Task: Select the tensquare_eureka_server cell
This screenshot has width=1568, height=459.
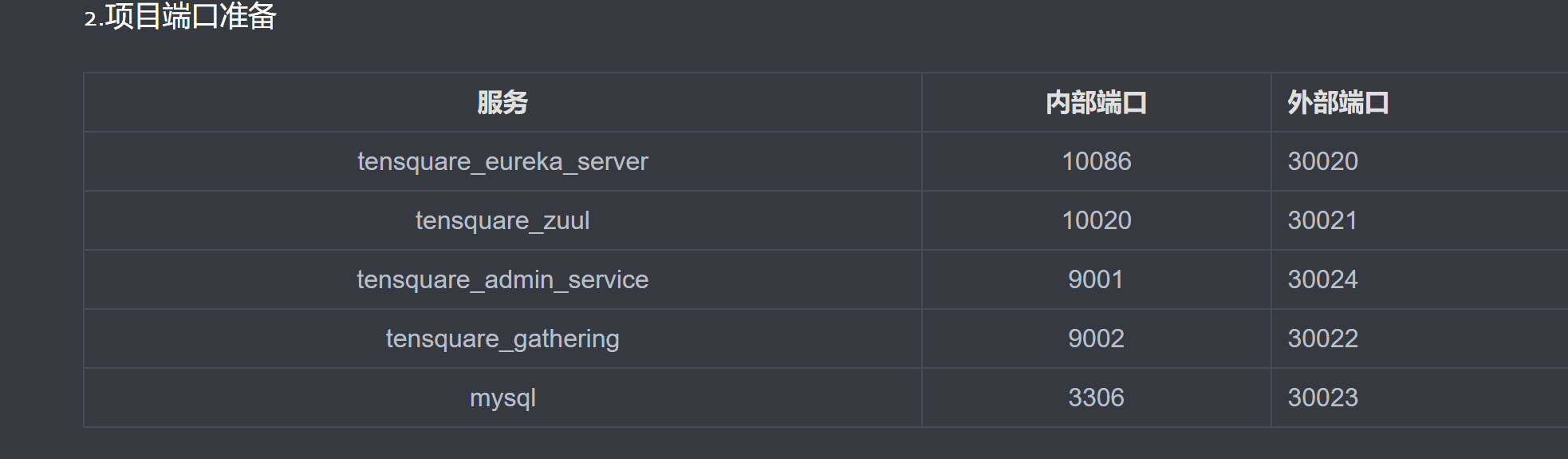Action: coord(502,162)
